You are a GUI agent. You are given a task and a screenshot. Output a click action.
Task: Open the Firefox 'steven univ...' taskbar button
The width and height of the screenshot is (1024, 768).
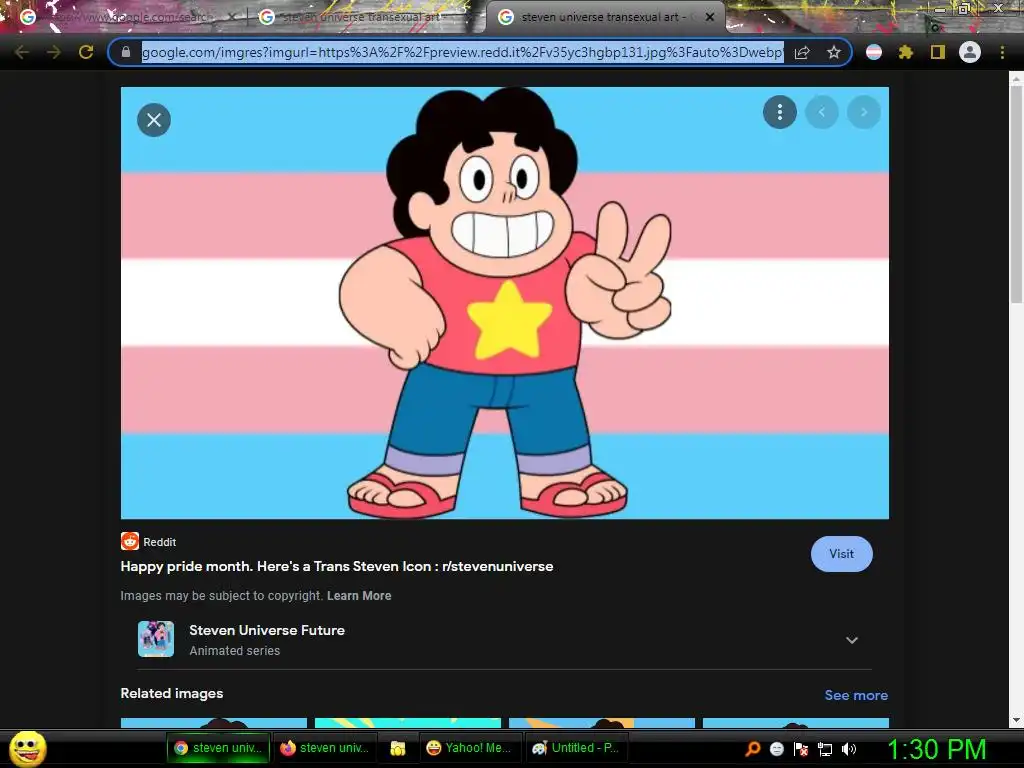click(326, 748)
